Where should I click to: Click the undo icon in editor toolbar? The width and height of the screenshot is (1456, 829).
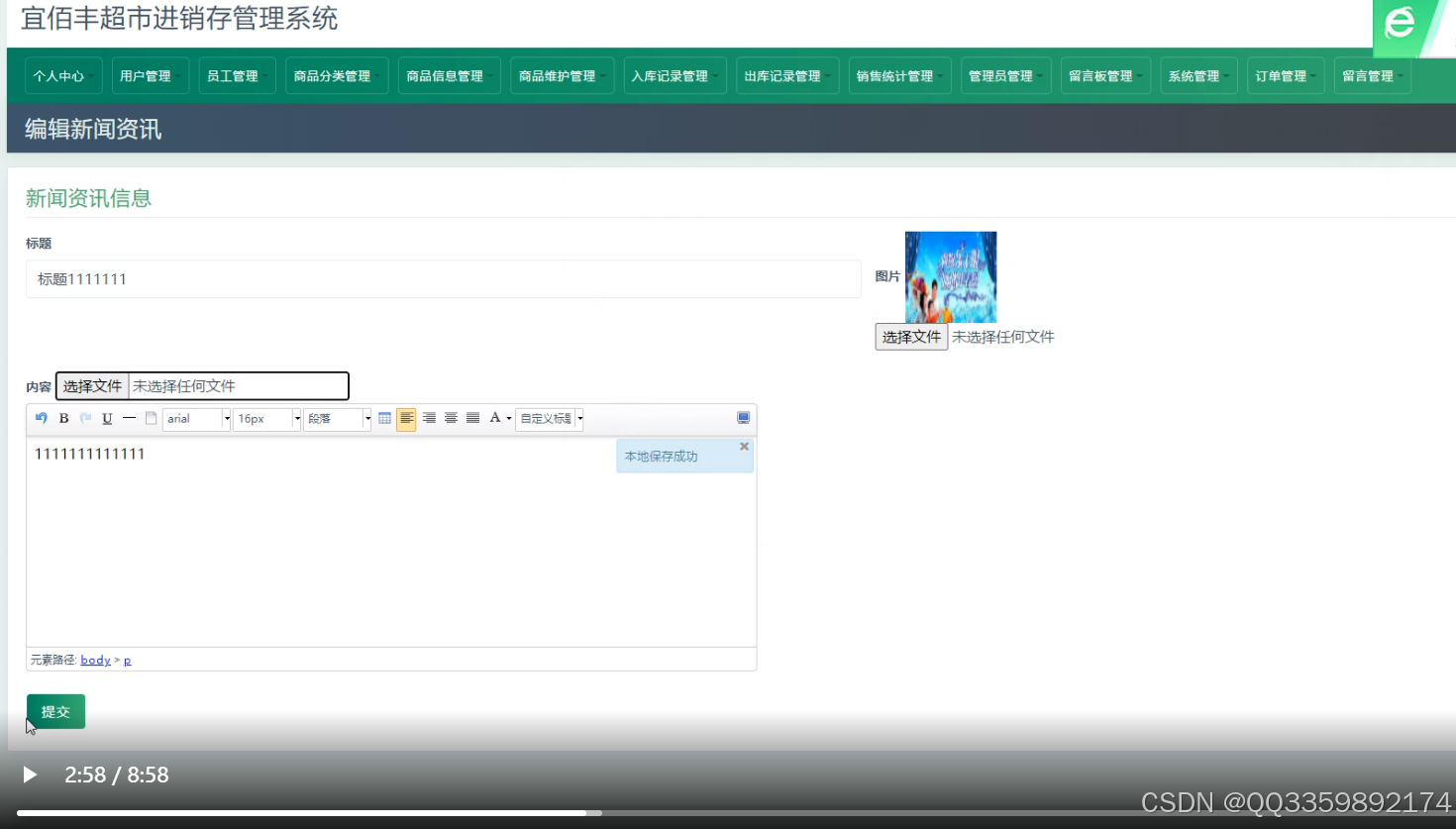42,418
